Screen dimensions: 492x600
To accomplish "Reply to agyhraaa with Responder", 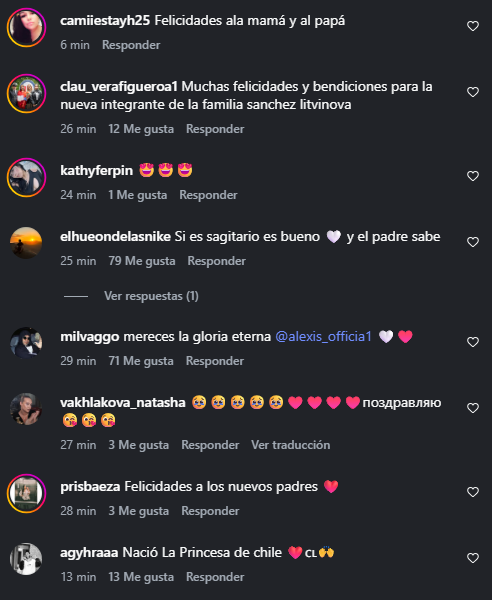I will 215,577.
